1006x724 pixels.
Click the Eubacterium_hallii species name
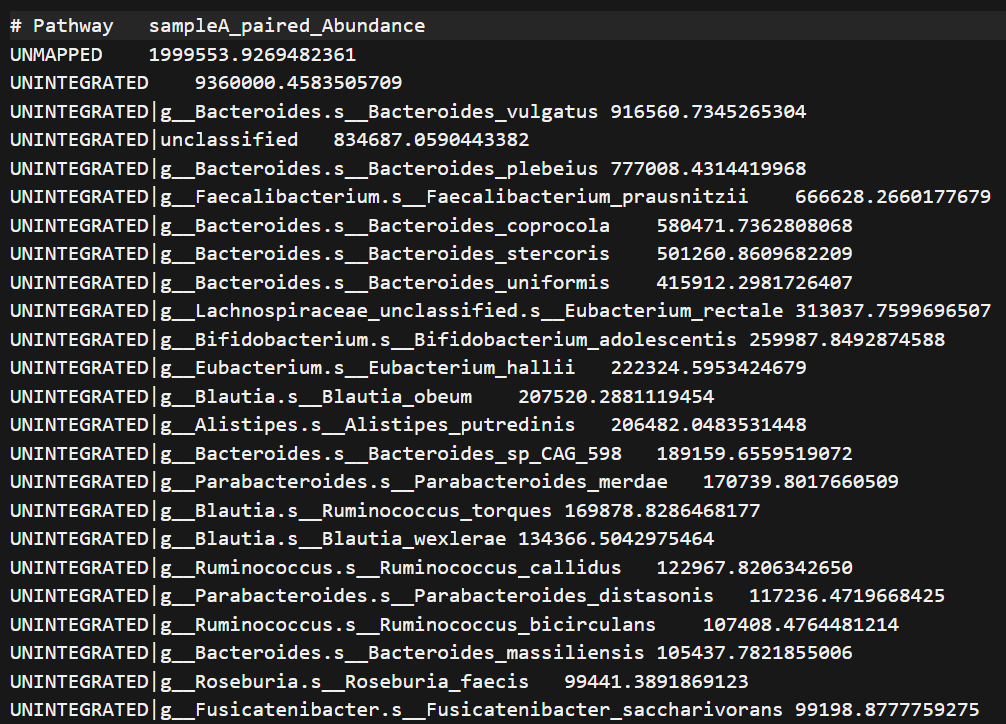coord(472,368)
